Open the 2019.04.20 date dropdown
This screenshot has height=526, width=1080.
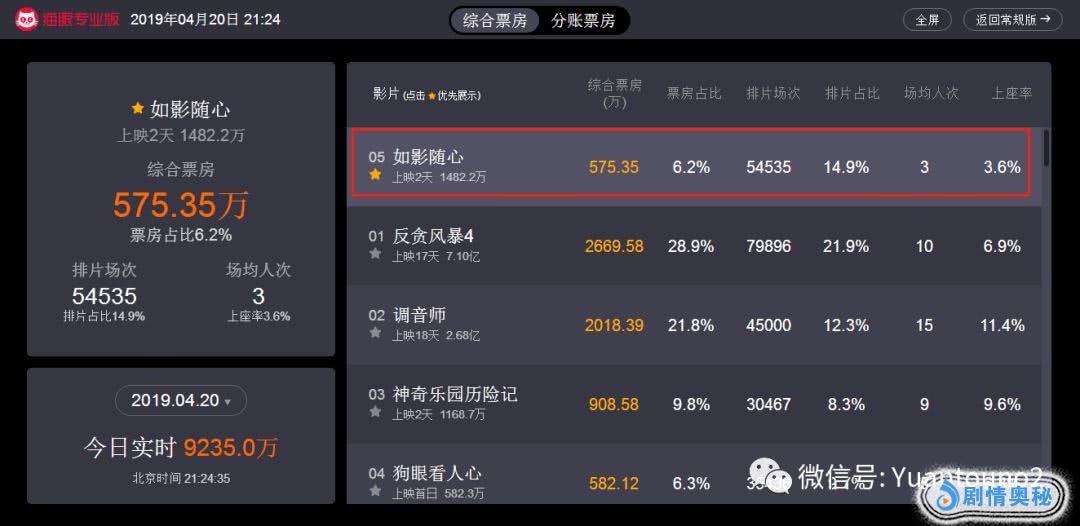[181, 401]
